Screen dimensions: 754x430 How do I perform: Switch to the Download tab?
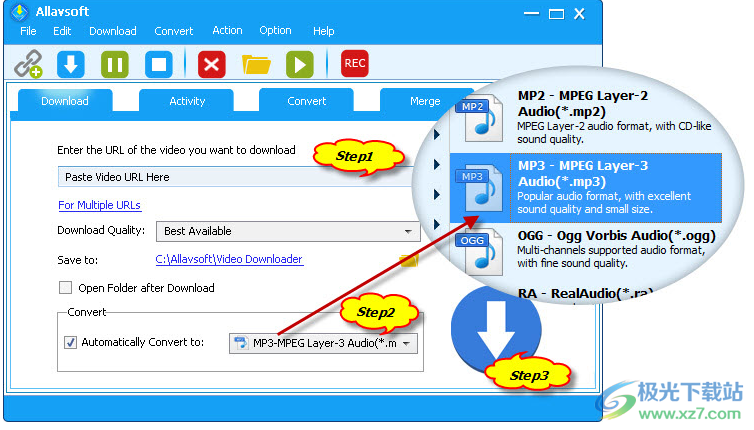[65, 101]
